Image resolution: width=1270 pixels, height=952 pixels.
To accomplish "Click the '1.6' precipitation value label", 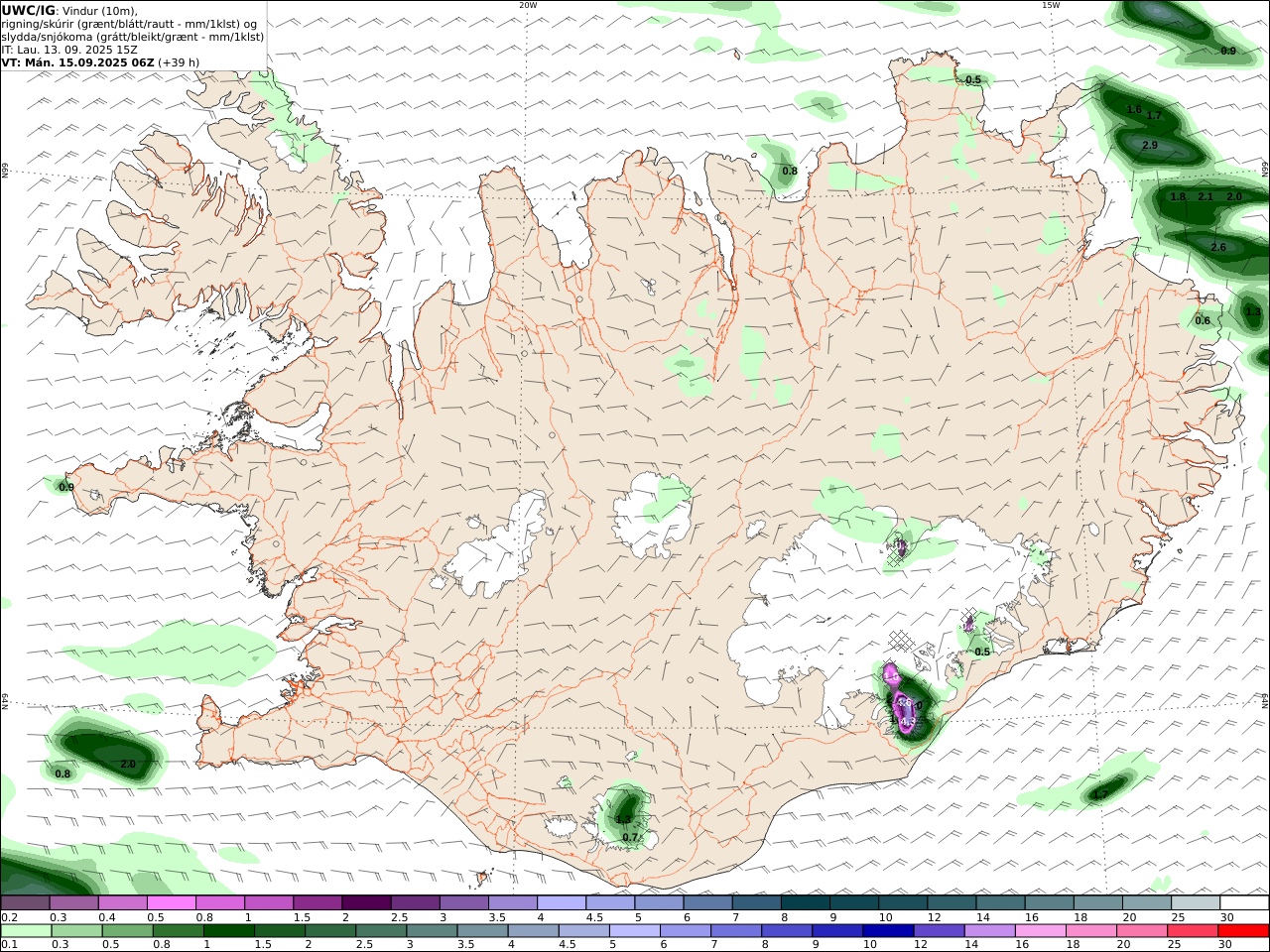I will point(1134,110).
